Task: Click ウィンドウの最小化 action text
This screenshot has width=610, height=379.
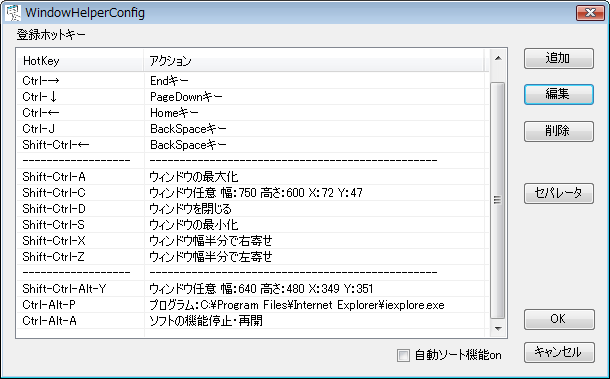Action: 194,225
